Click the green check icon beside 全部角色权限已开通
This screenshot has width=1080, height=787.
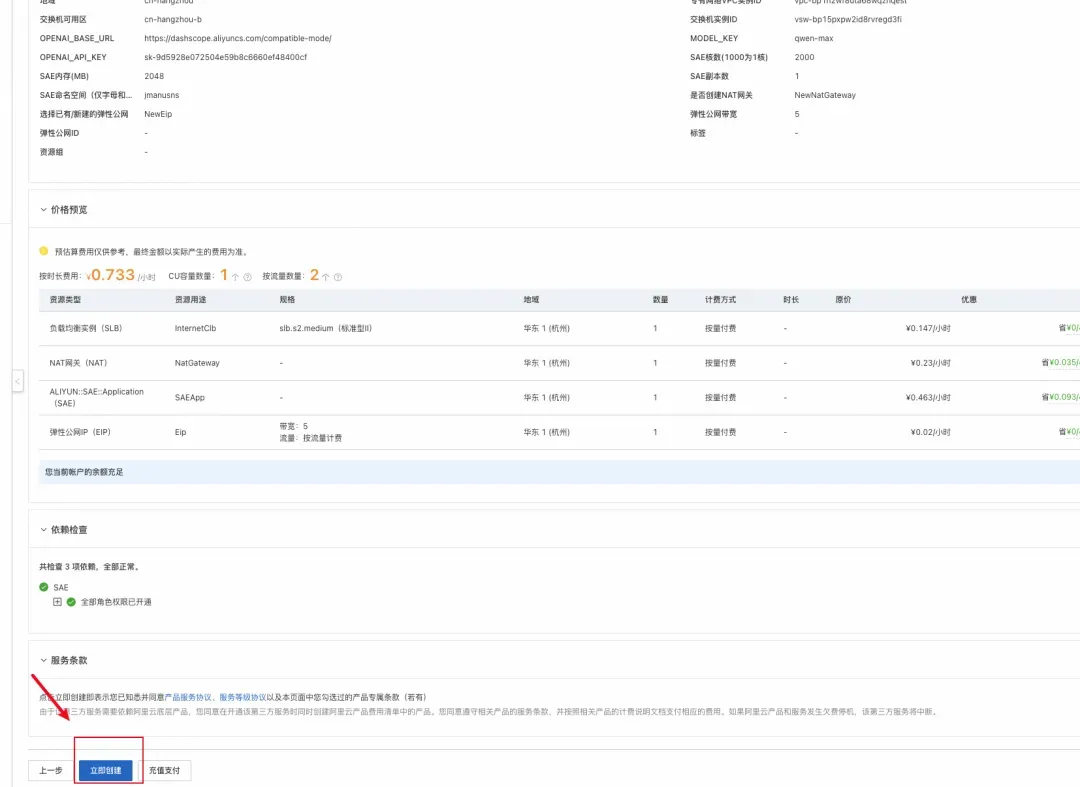tap(71, 602)
